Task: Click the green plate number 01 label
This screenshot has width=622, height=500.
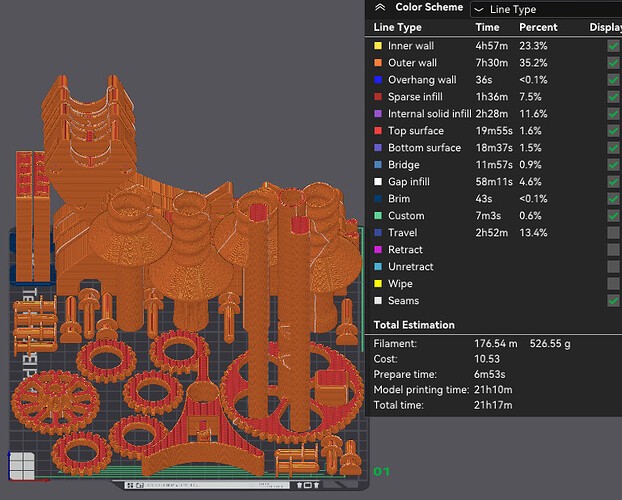Action: 380,471
